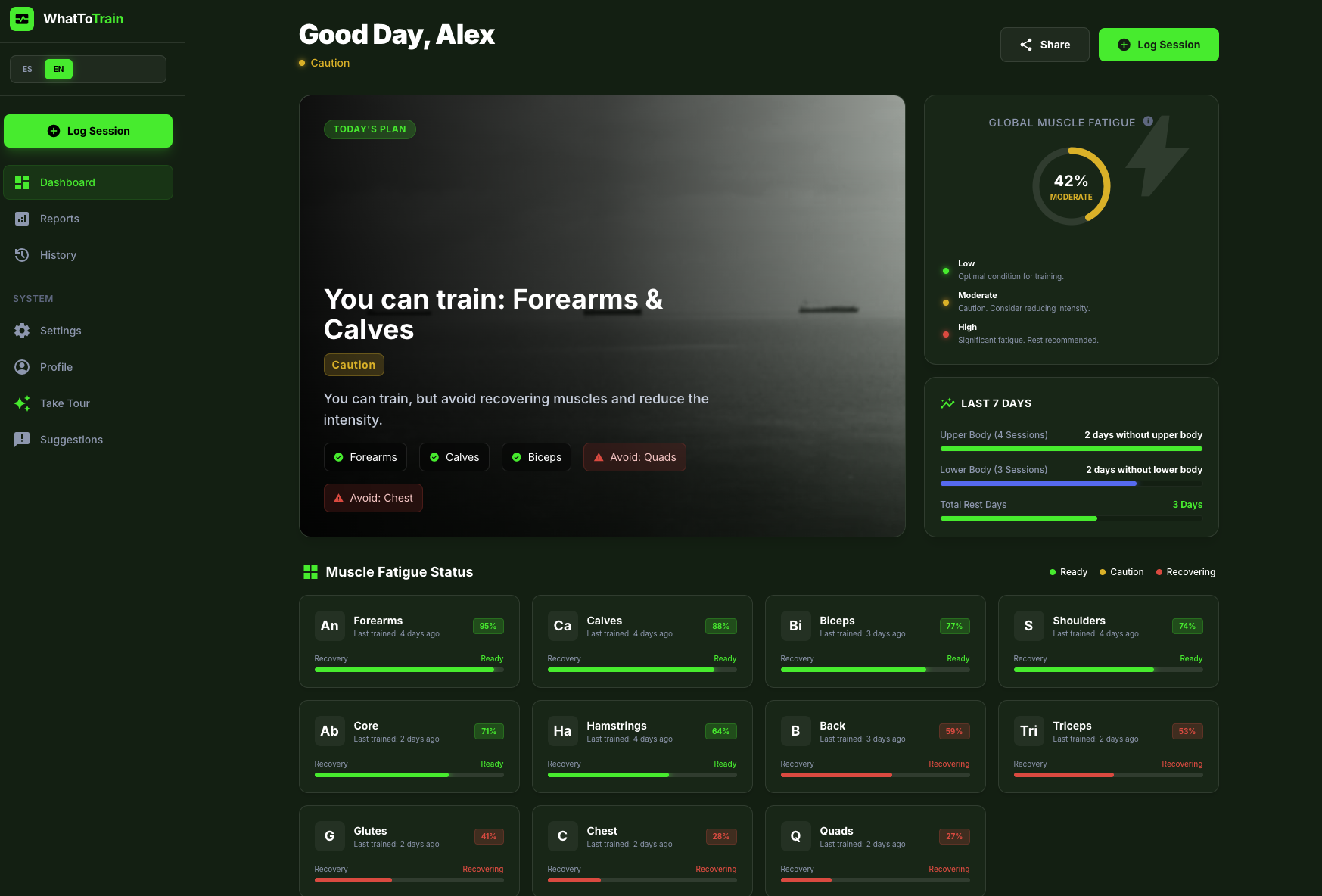Screen dimensions: 1322x896
Task: Click the Glutes 41% badge
Action: pyautogui.click(x=489, y=836)
